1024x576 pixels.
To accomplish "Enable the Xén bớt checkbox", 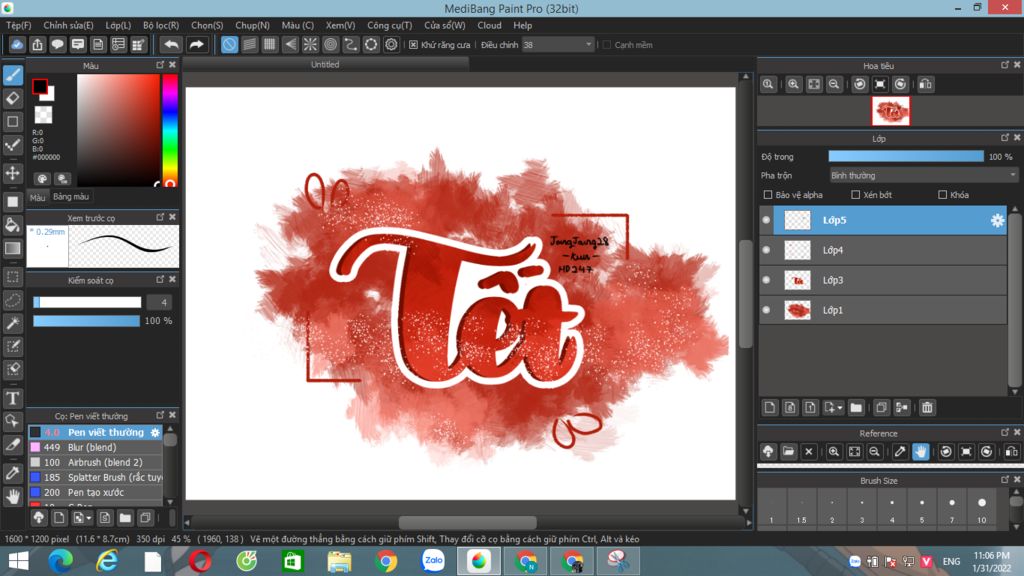I will (x=856, y=195).
